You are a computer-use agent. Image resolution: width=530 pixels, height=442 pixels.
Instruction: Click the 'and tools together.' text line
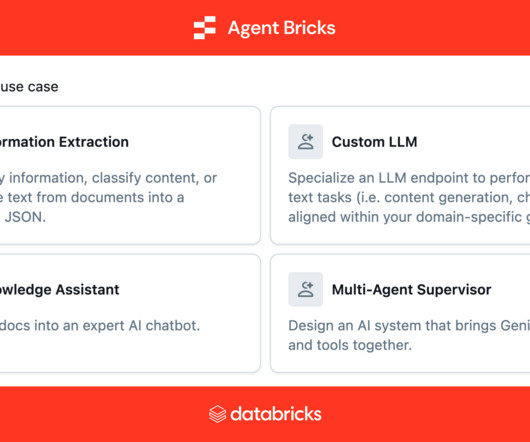[350, 345]
